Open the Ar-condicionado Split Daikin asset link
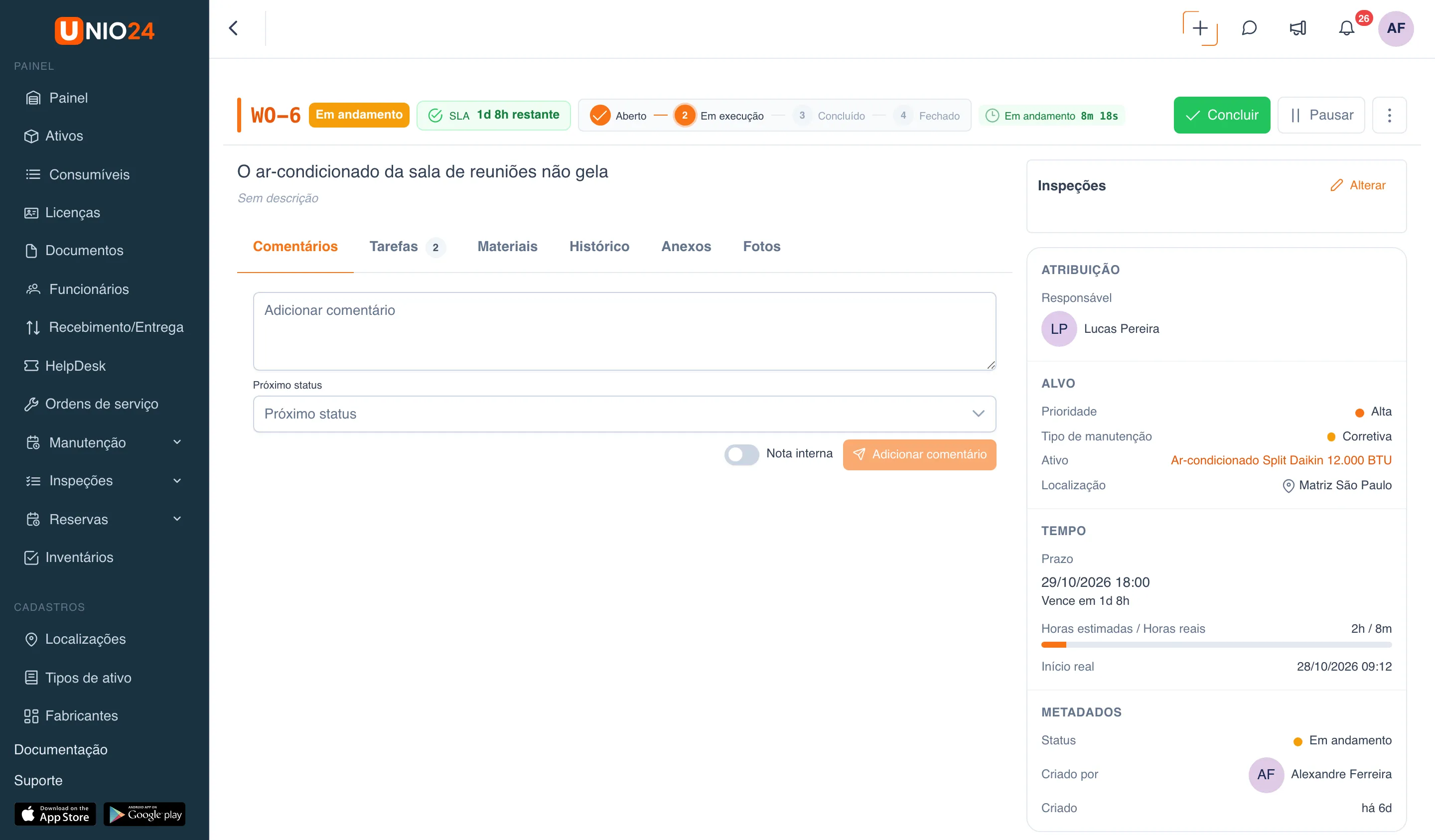 pyautogui.click(x=1281, y=460)
